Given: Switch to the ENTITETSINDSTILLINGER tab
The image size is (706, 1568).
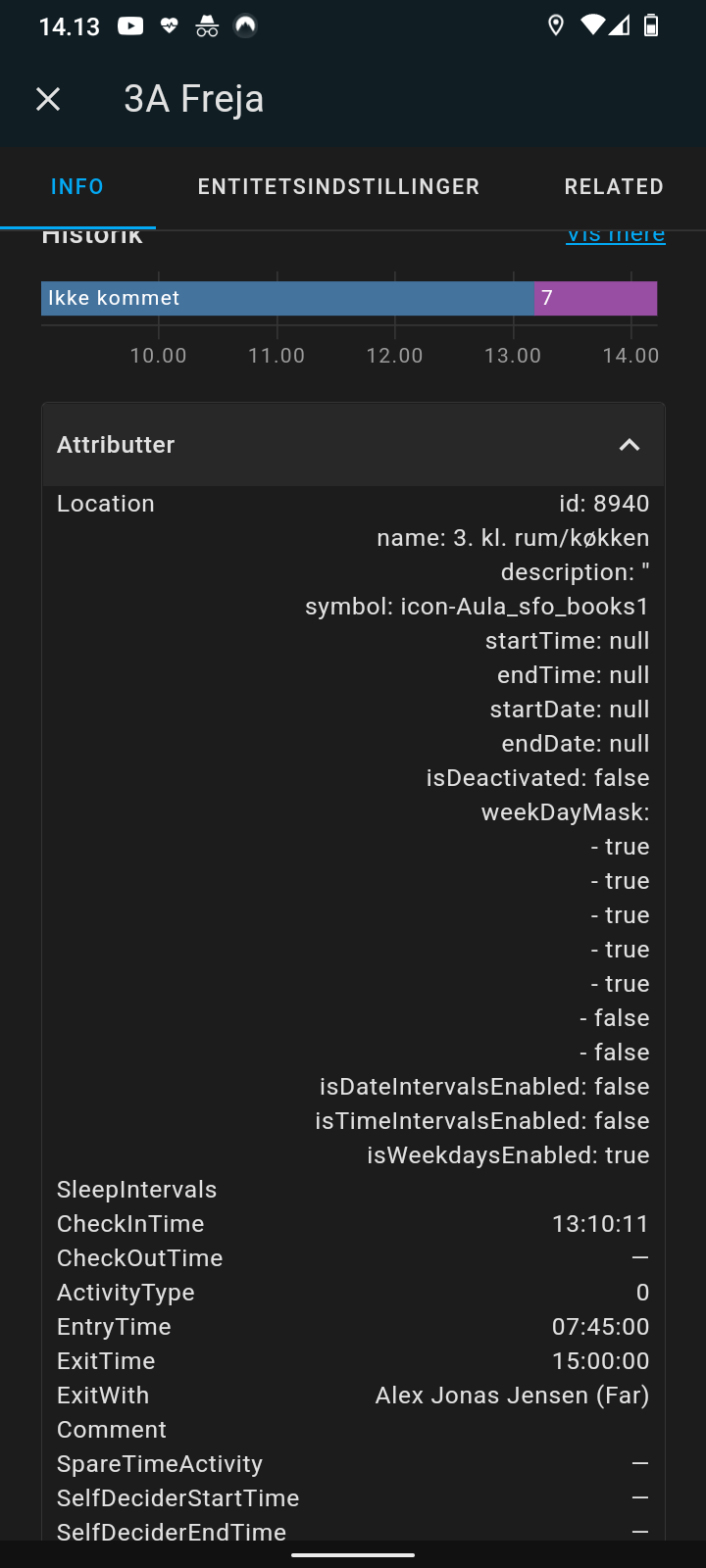Looking at the screenshot, I should click(x=337, y=186).
